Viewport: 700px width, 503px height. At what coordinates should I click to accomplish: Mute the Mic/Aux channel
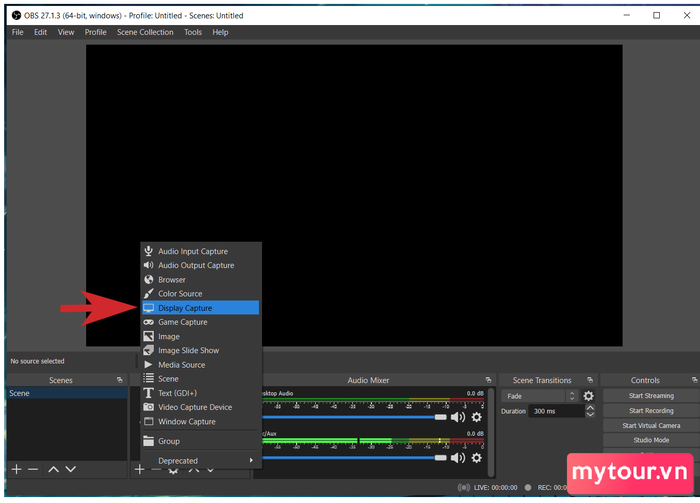tap(458, 458)
